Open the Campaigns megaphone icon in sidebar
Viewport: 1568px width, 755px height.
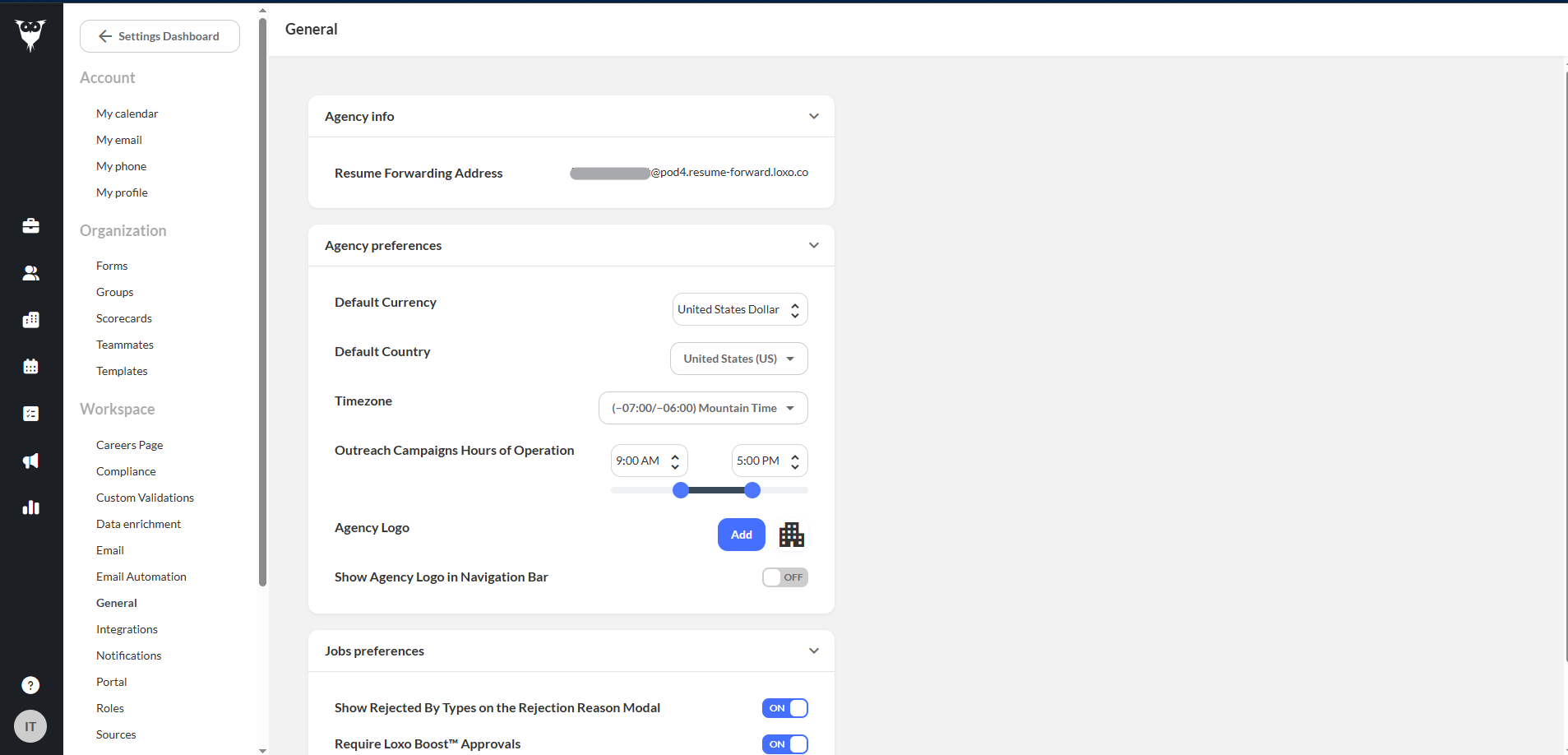coord(30,461)
